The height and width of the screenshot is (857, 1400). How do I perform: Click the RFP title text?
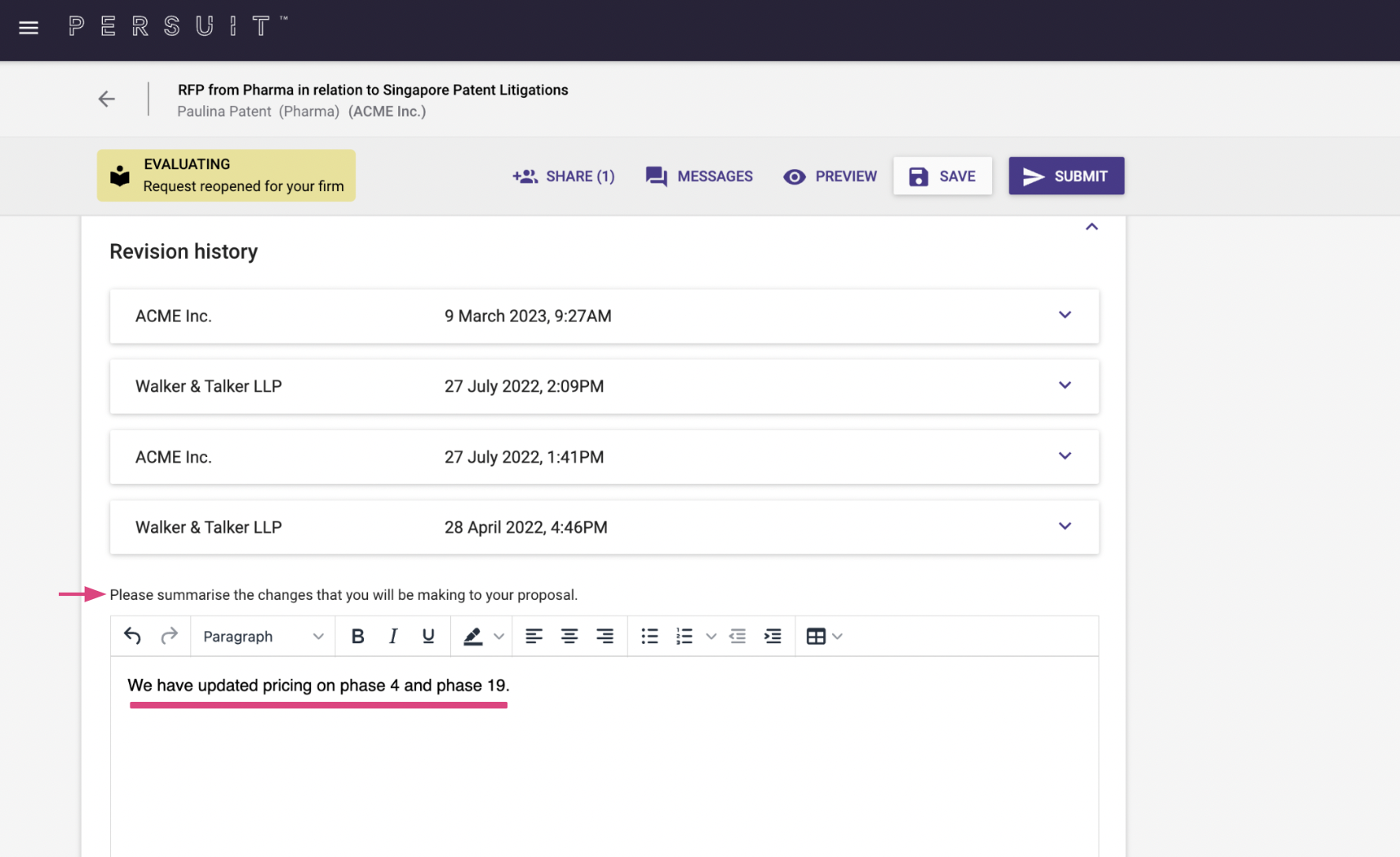373,90
